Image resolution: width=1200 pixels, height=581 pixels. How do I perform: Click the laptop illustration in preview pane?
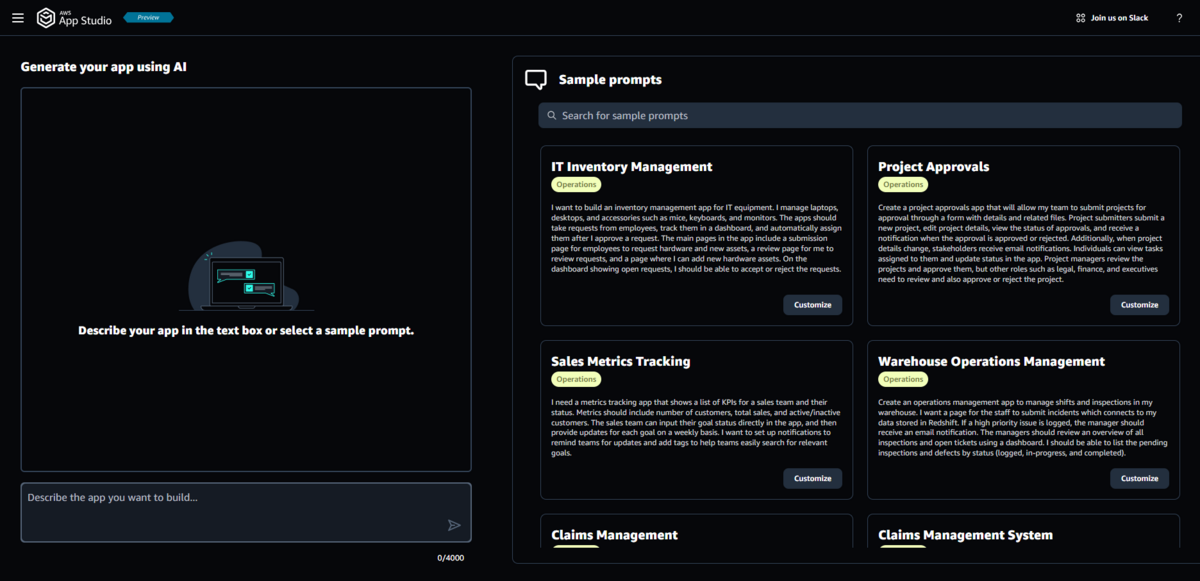click(x=246, y=278)
